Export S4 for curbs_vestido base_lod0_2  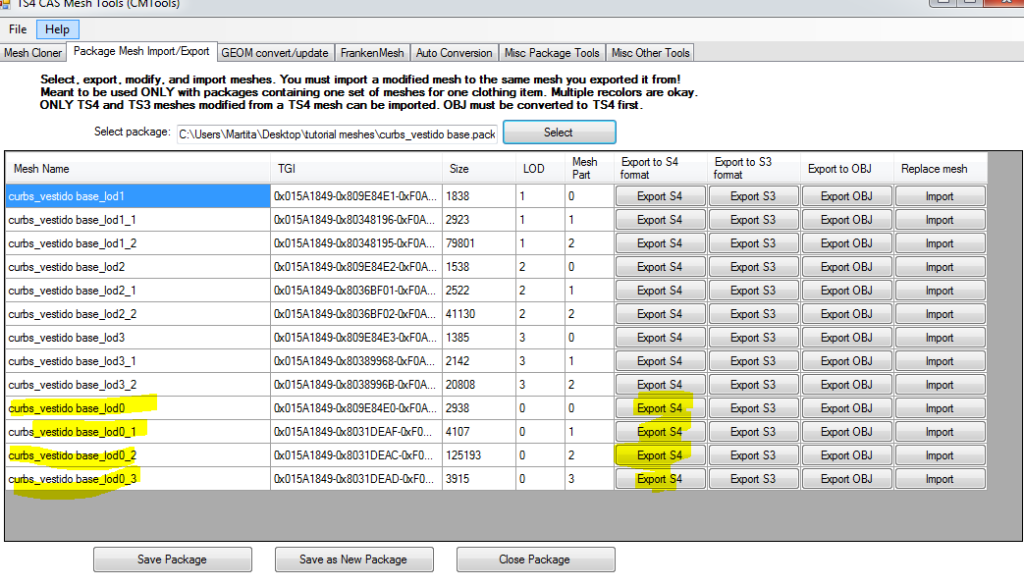click(659, 455)
